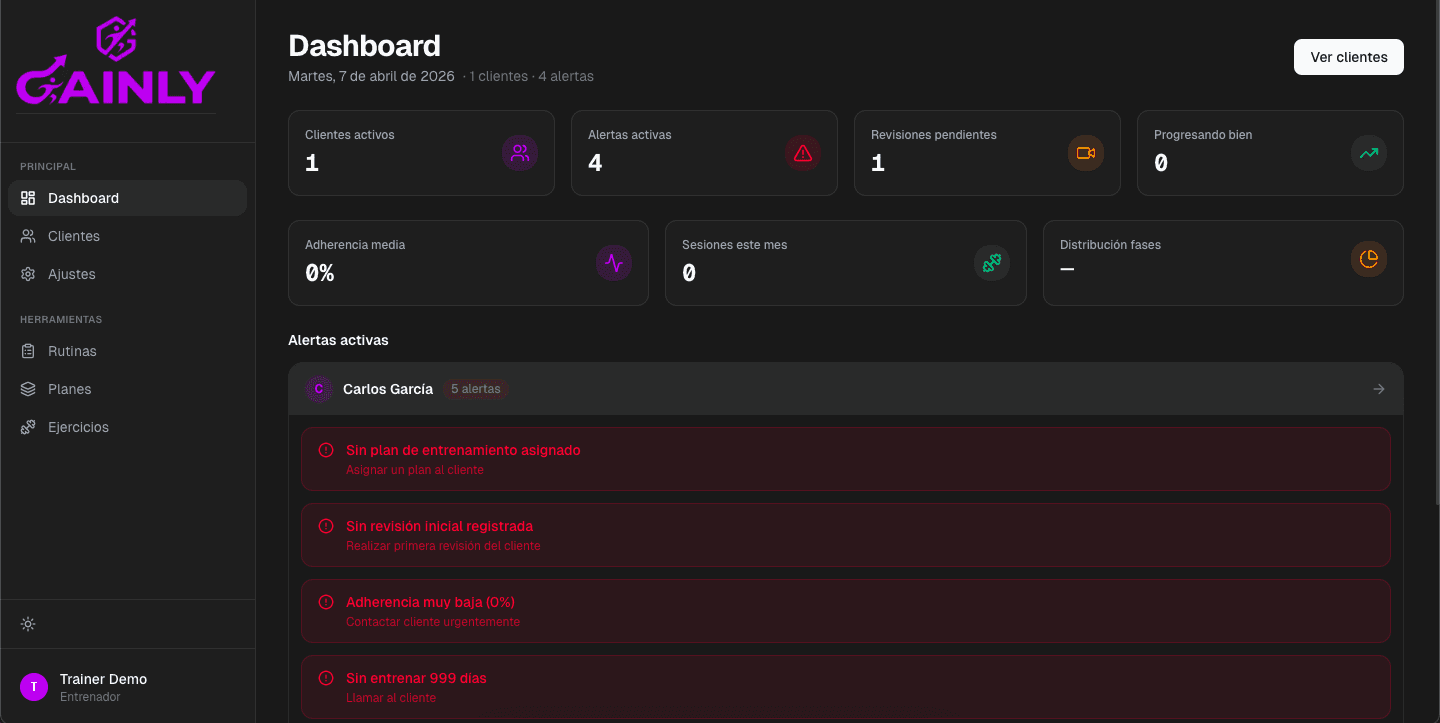Open Planes with the stacked layers icon

pyautogui.click(x=27, y=389)
